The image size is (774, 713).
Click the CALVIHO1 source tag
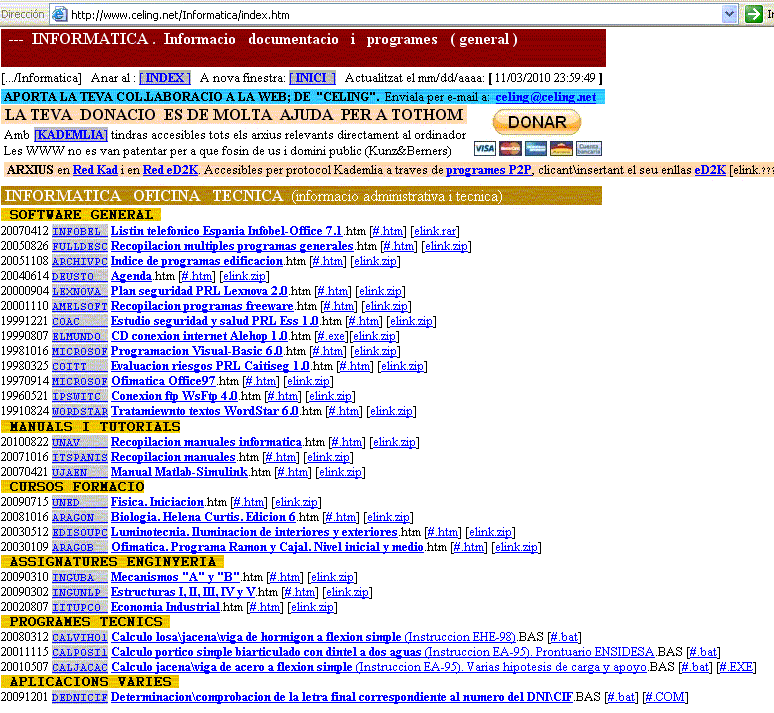tap(79, 637)
